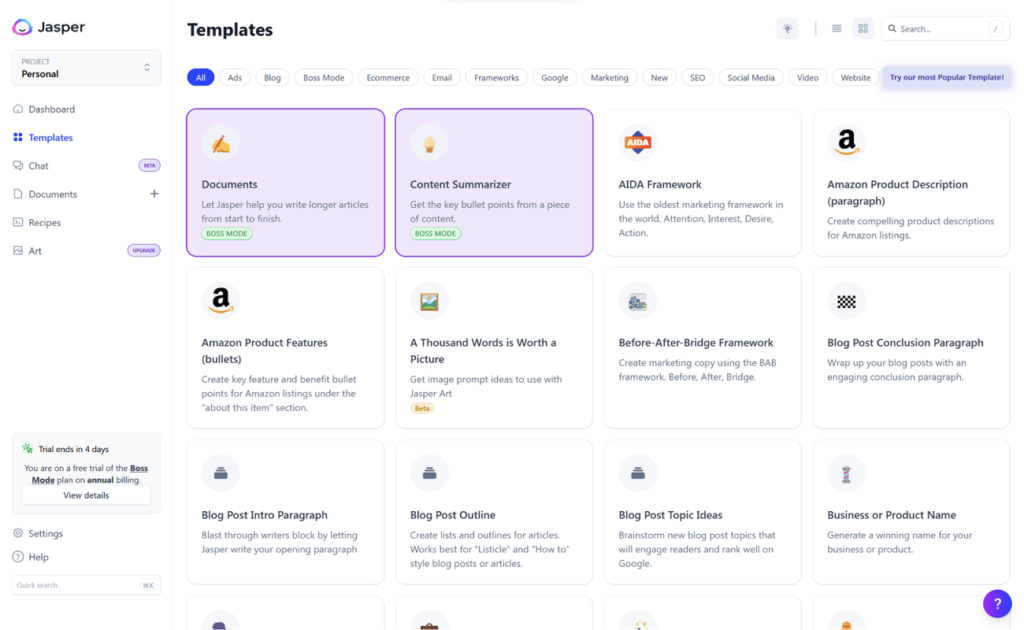Filter templates by Boss Mode
This screenshot has width=1024, height=630.
[323, 77]
